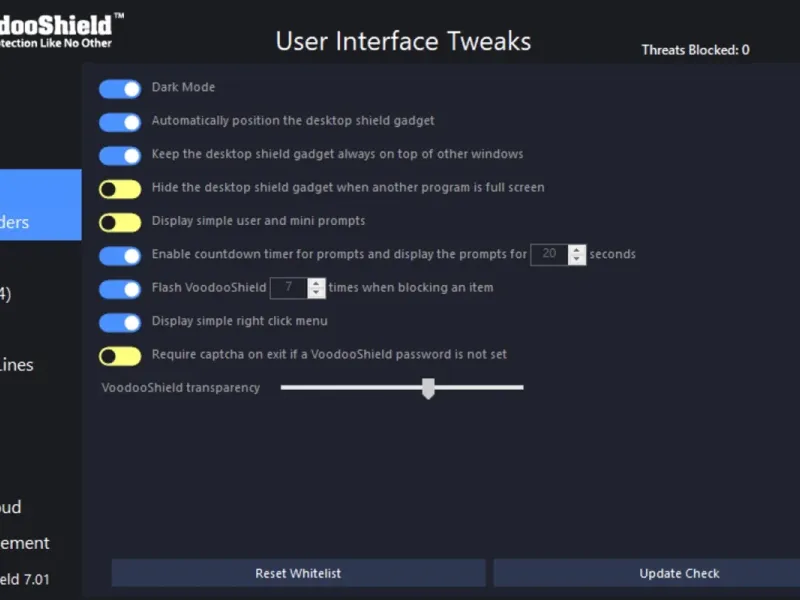
Task: Enable hide gadget when program is full screen
Action: pos(119,189)
